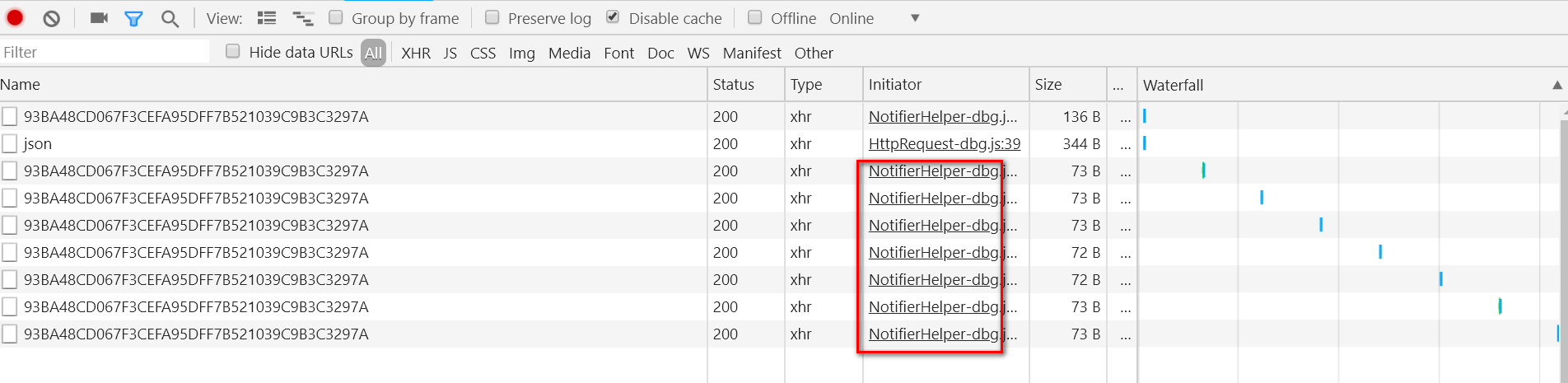The width and height of the screenshot is (1568, 383).
Task: Show the overview view icon
Action: pos(303,18)
